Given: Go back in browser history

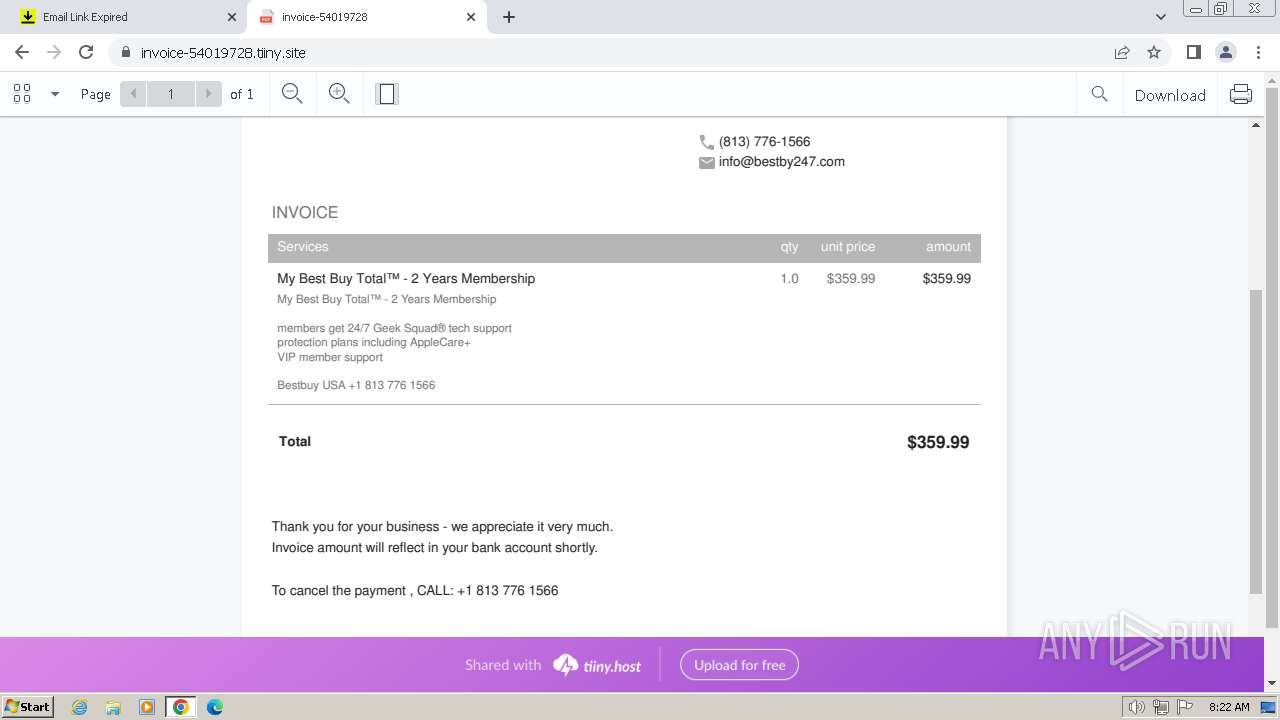Looking at the screenshot, I should (x=22, y=52).
